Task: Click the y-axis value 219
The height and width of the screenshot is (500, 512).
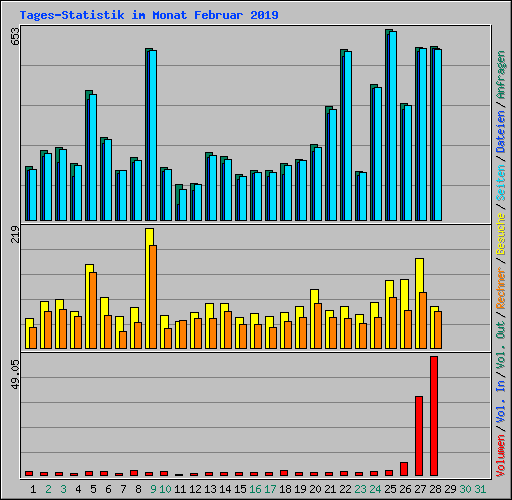Action: pos(15,234)
